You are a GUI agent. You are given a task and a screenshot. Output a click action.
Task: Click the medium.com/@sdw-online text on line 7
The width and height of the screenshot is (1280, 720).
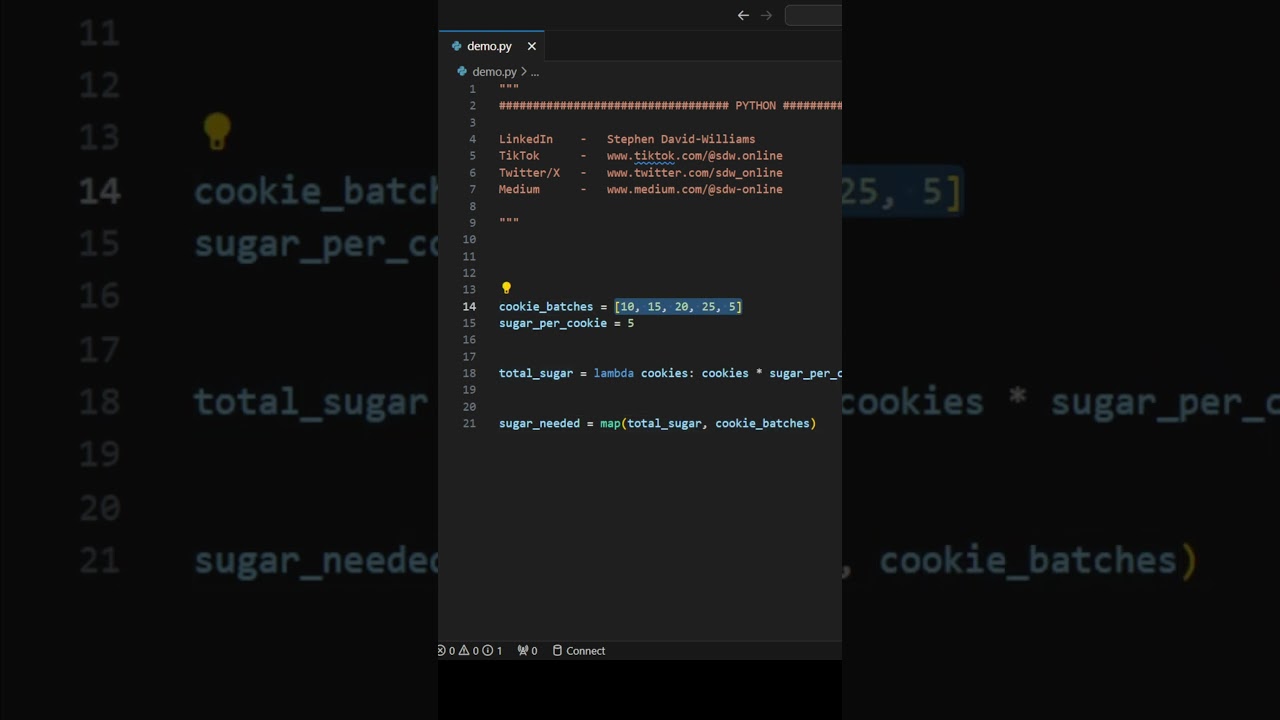(x=694, y=190)
